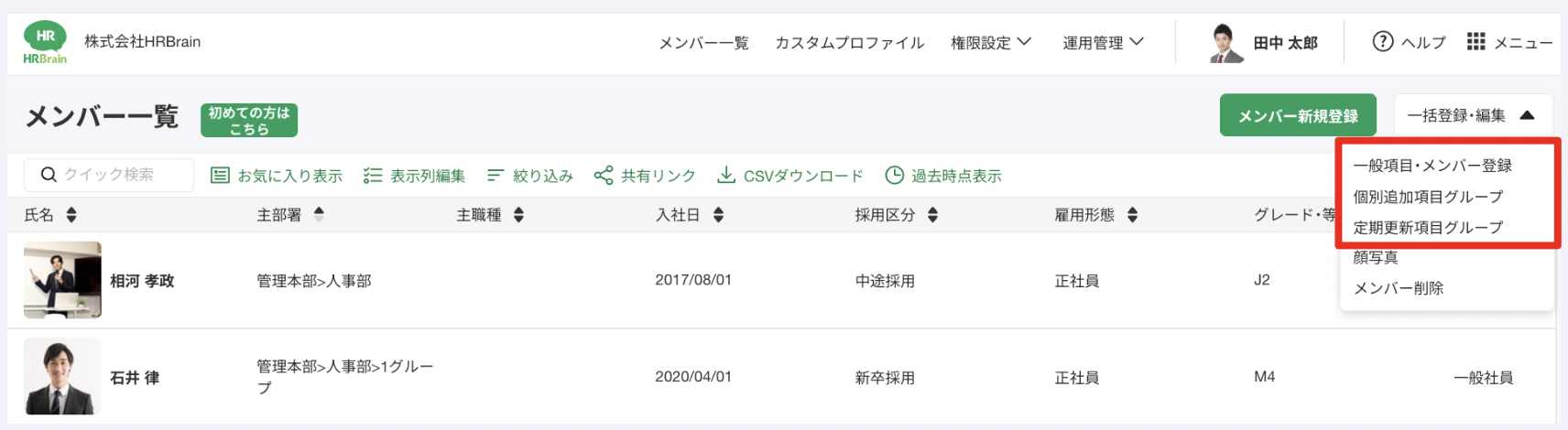The width and height of the screenshot is (1568, 430).
Task: Click the CSVダウンロード download icon
Action: (726, 175)
